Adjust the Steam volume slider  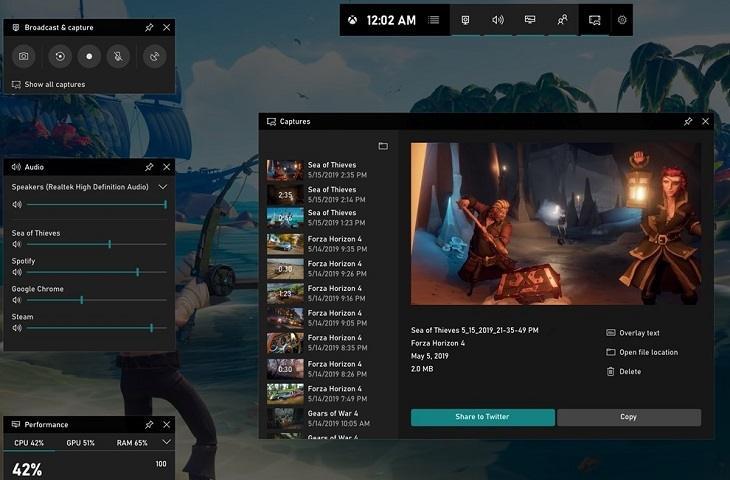pos(97,328)
